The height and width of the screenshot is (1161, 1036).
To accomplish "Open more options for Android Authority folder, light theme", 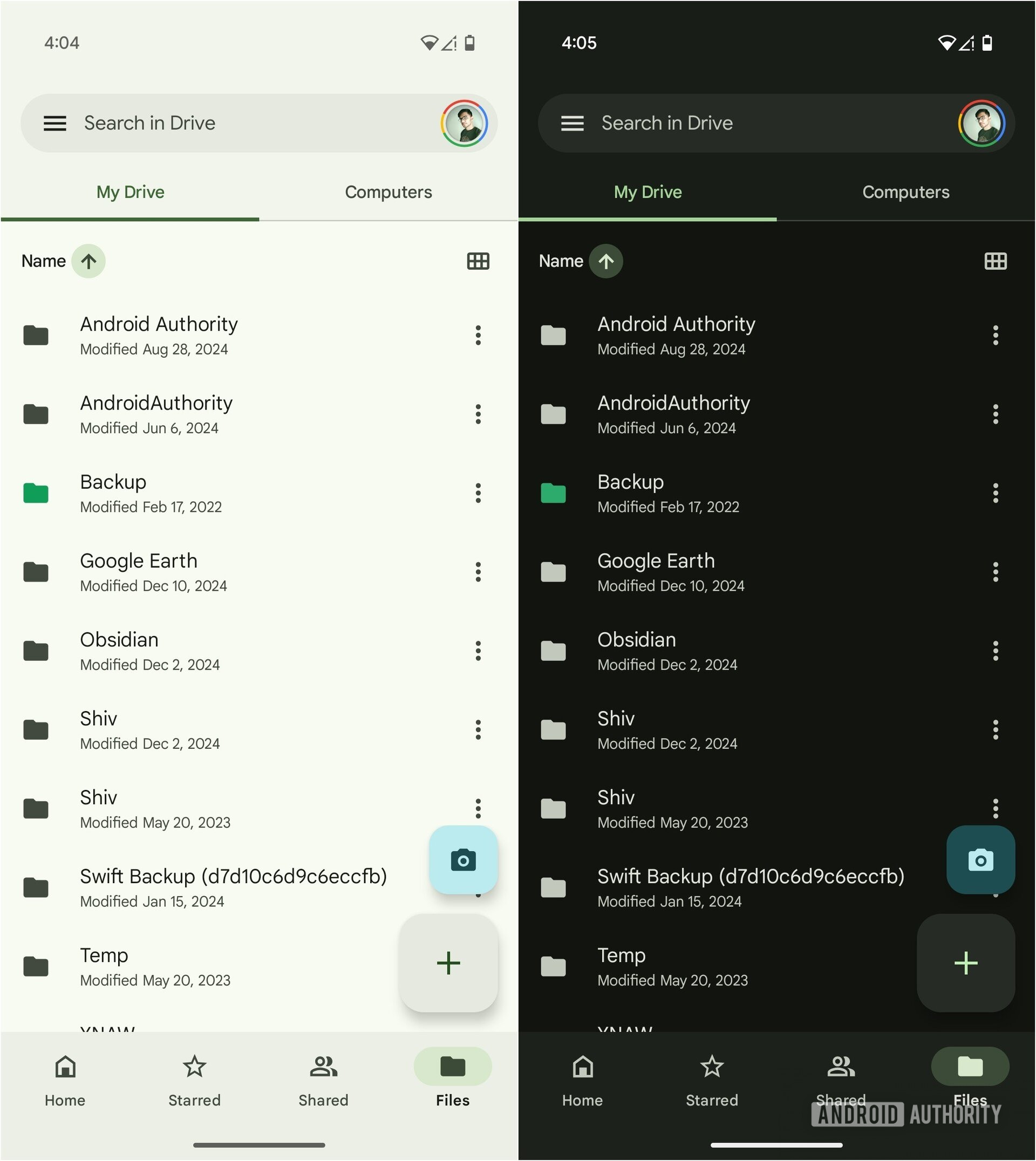I will (478, 335).
